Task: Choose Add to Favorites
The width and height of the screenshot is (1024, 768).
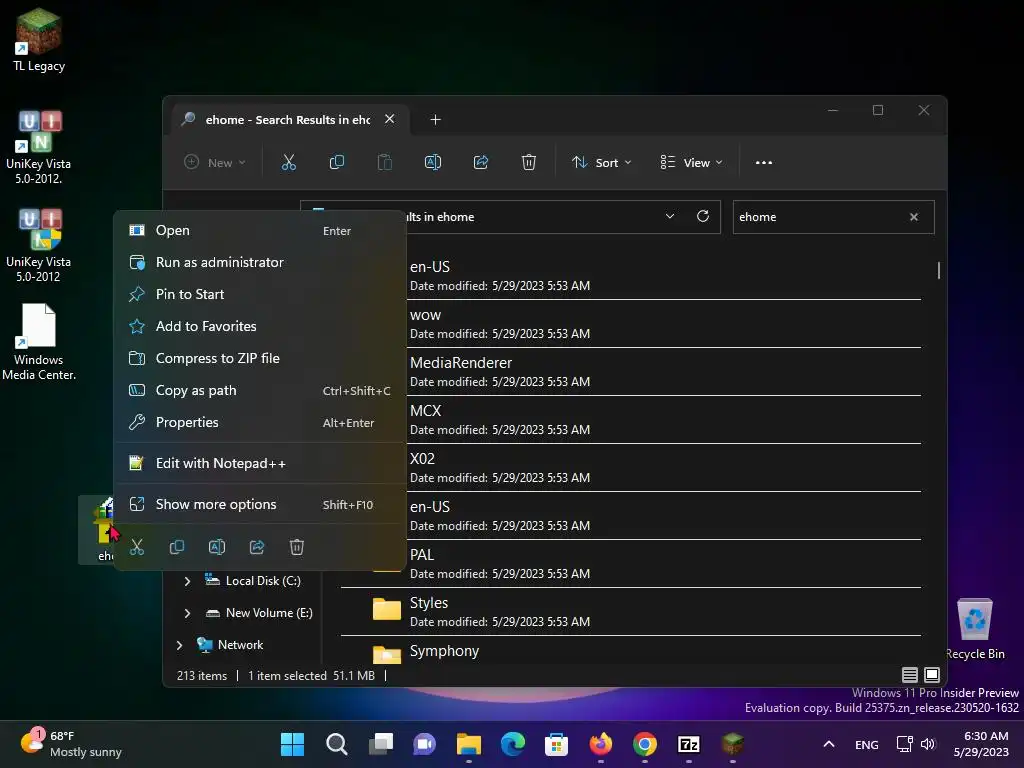Action: click(260, 327)
